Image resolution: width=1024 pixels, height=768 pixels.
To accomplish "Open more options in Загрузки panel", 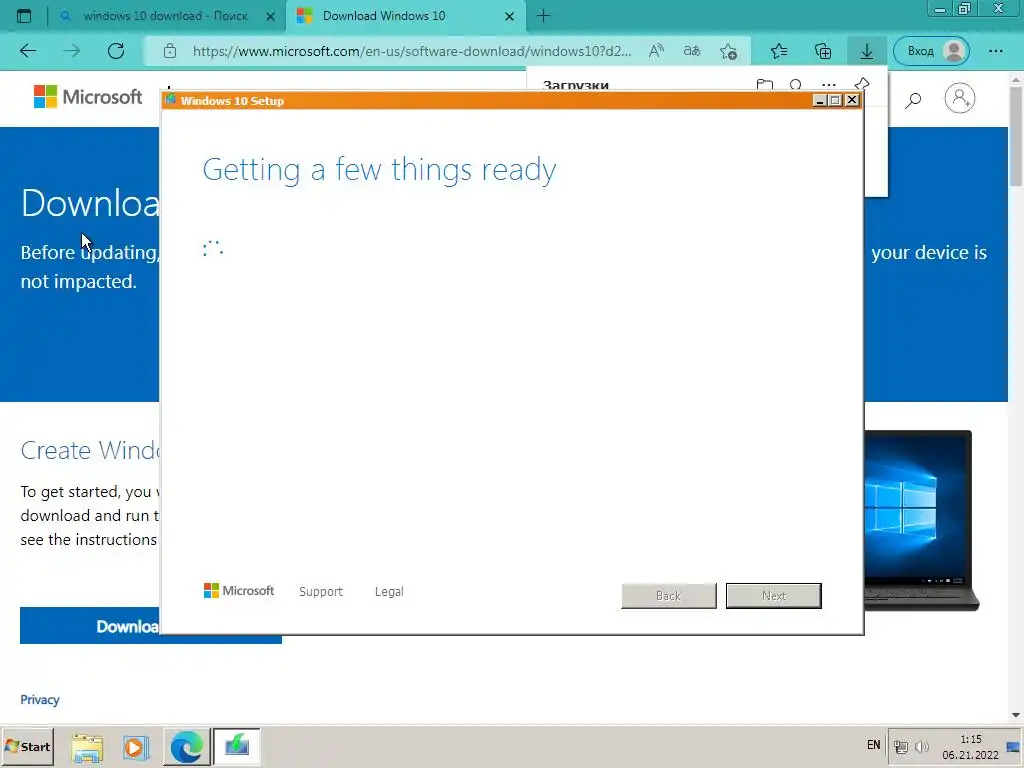I will (829, 85).
